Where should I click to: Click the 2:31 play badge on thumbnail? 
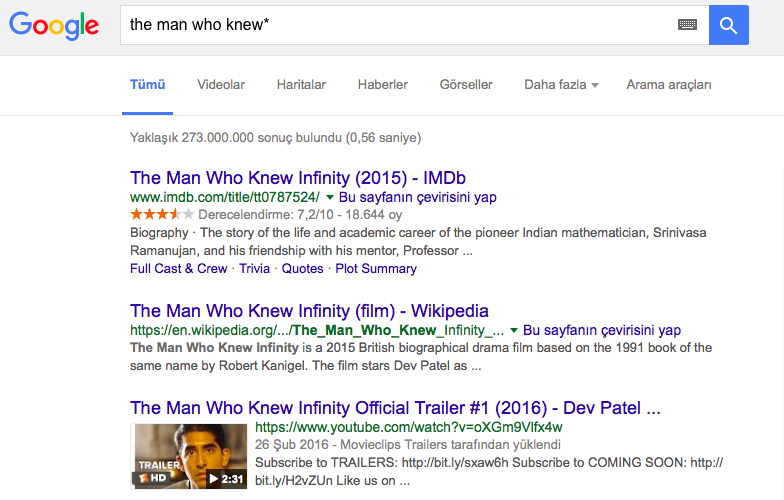pyautogui.click(x=226, y=479)
